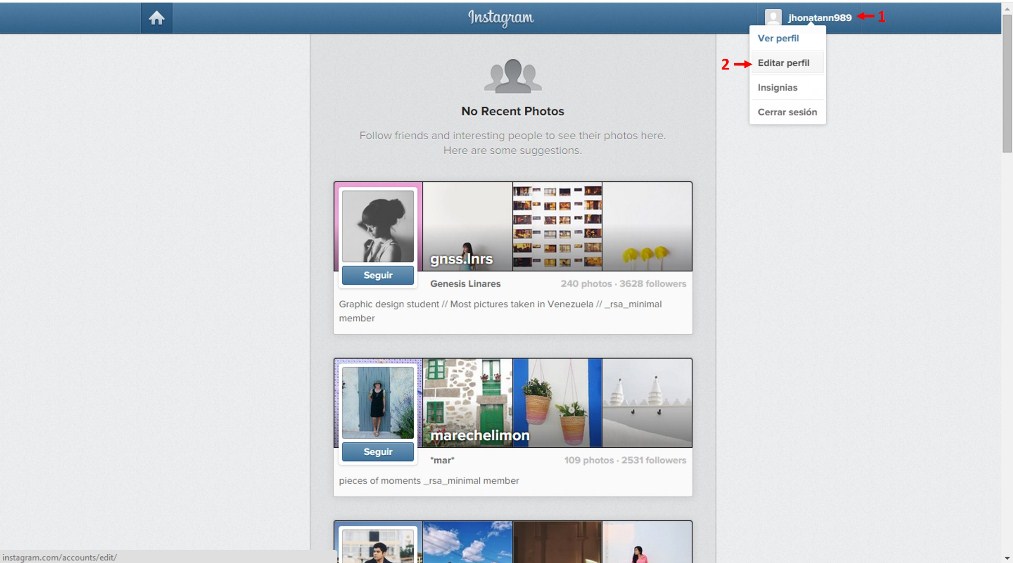Click '240 photos · 3628 followers' text
This screenshot has height=563, width=1013.
coord(623,284)
